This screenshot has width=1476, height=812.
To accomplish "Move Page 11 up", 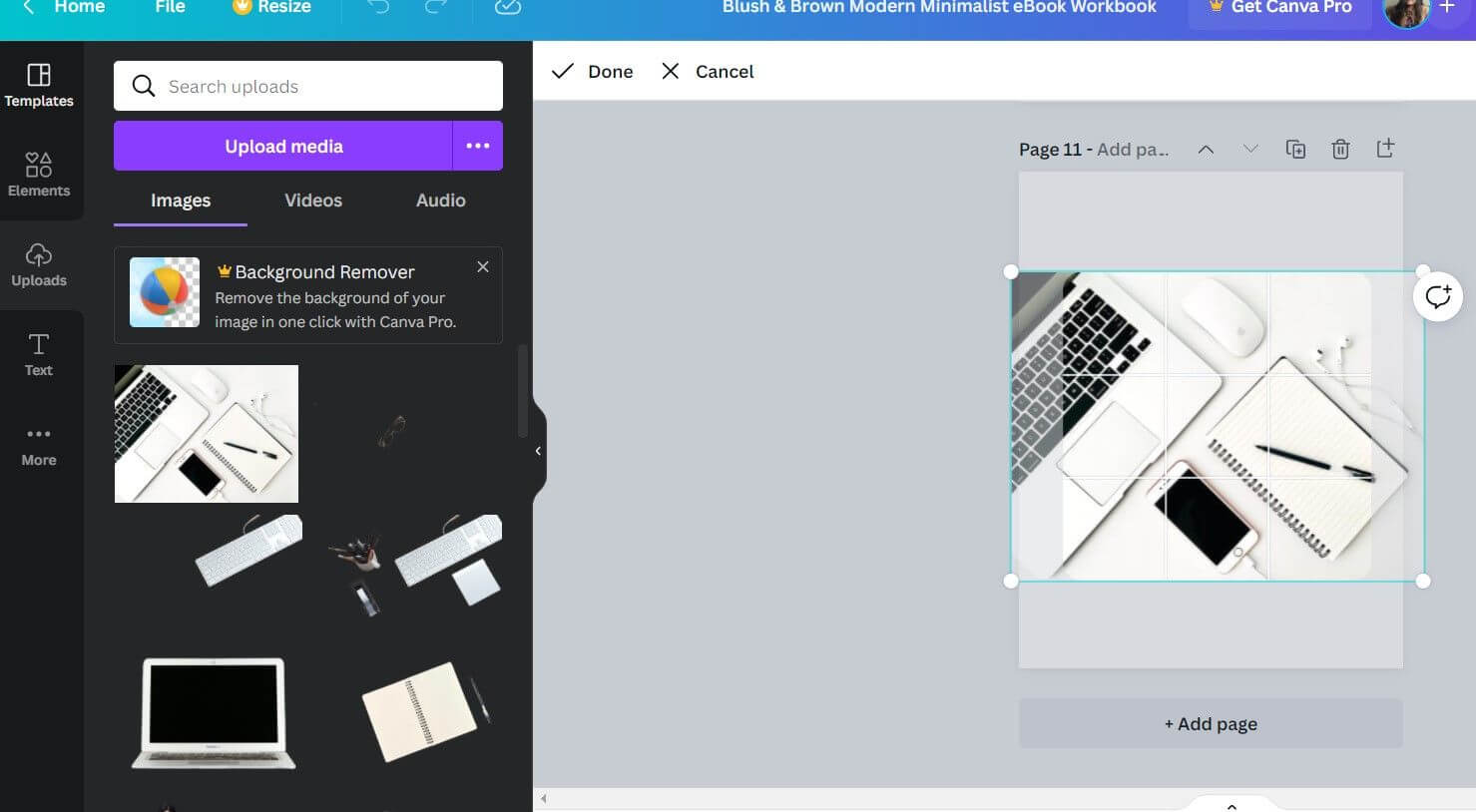I will click(1206, 150).
